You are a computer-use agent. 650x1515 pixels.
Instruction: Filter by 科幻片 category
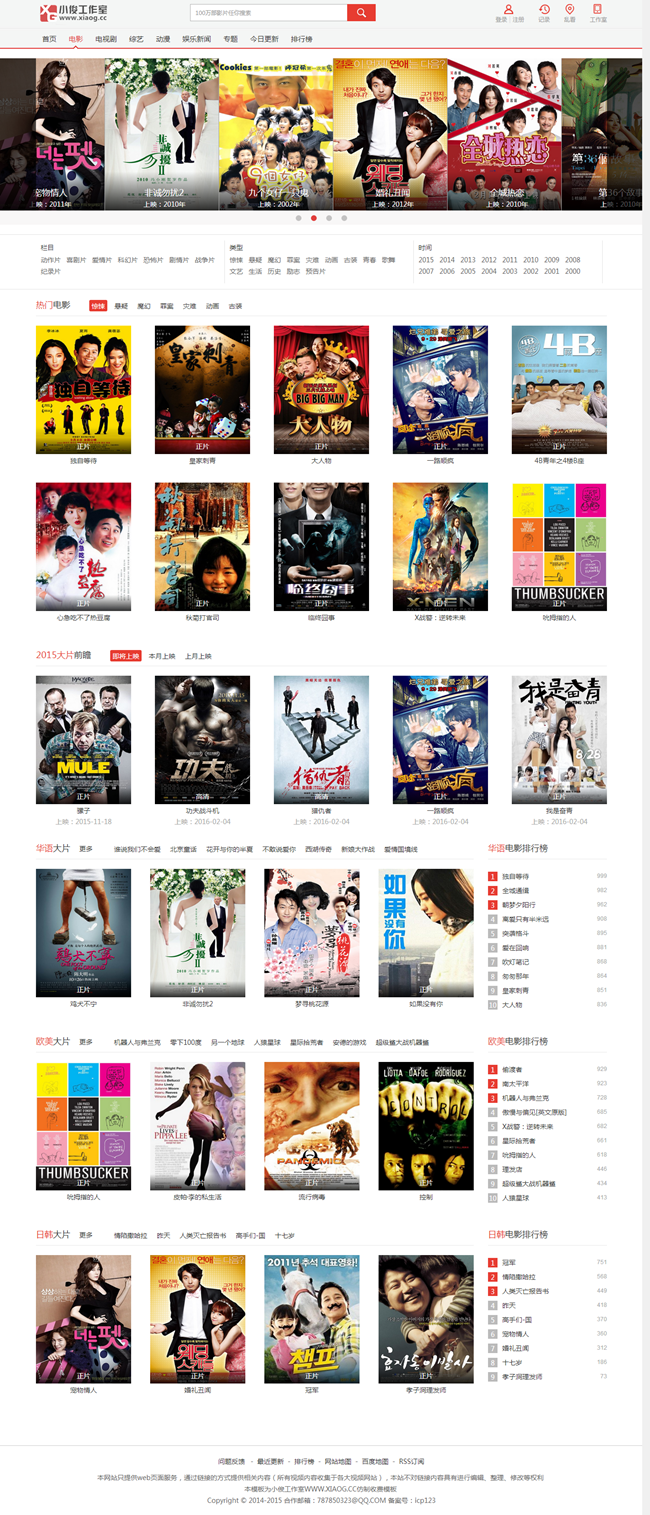[127, 260]
